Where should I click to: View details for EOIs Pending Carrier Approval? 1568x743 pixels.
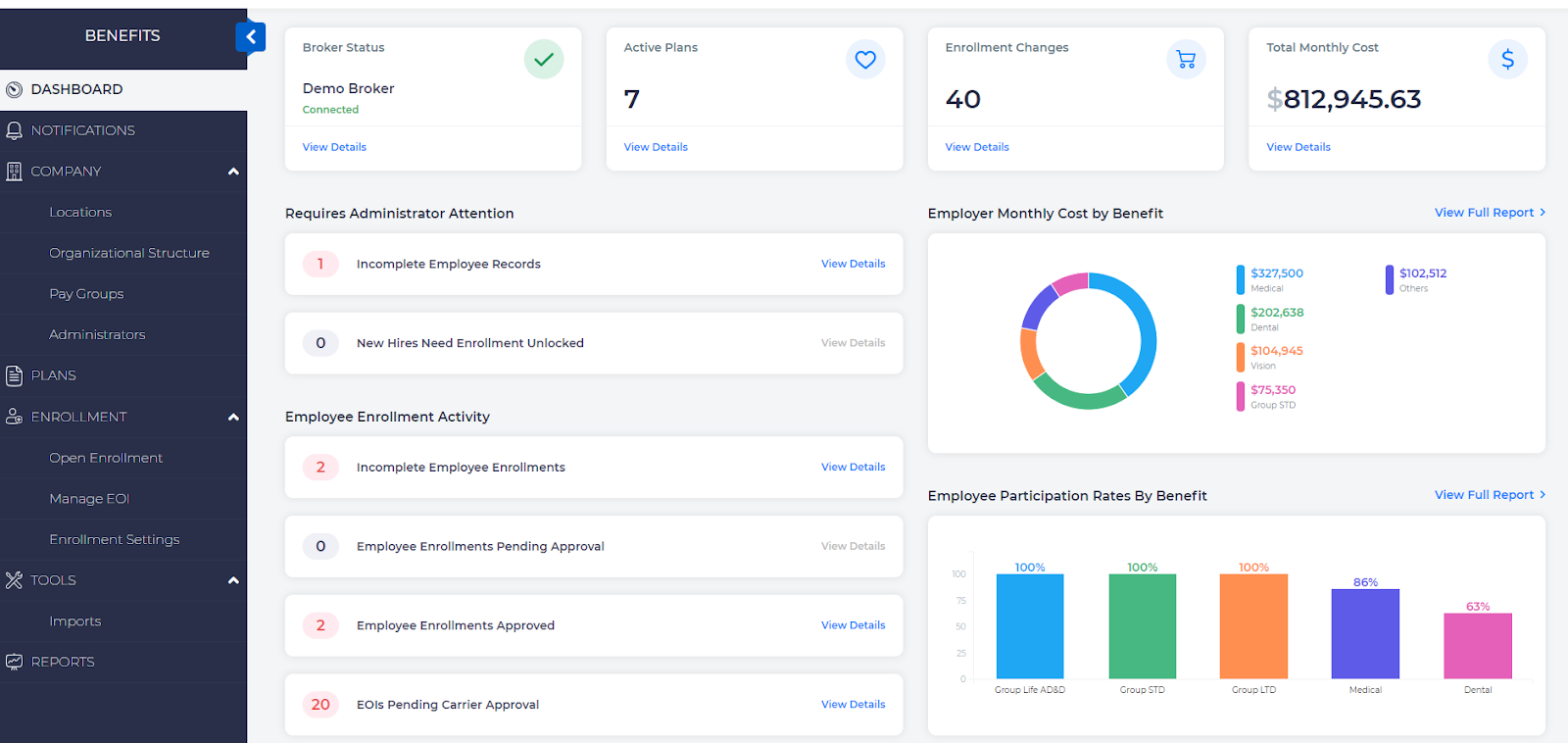pyautogui.click(x=853, y=705)
